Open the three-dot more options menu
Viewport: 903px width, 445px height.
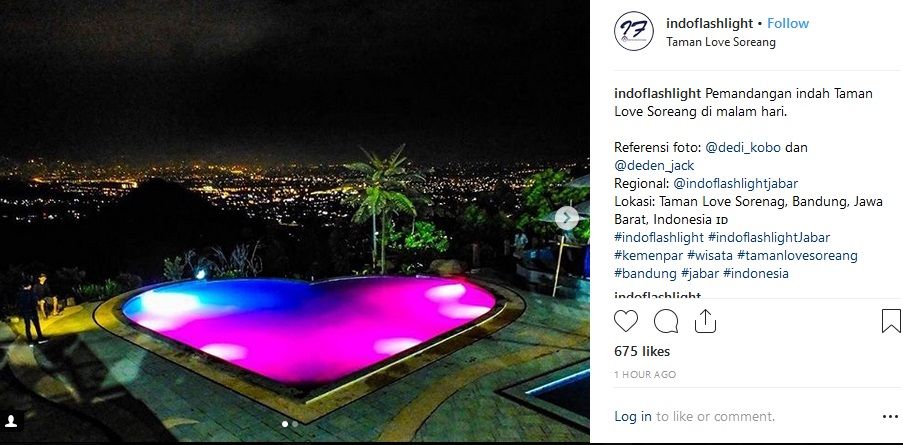[890, 416]
